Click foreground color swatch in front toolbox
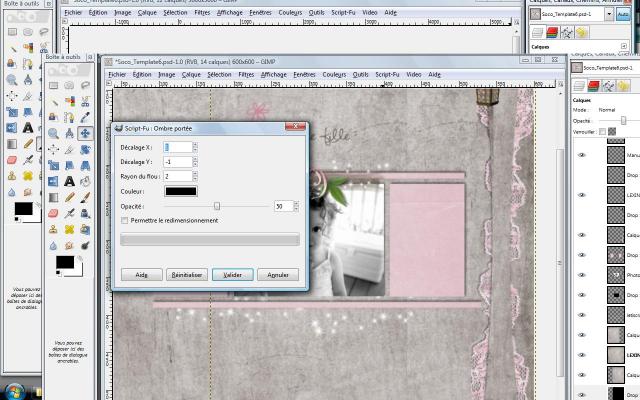Viewport: 640px width, 400px height. click(x=65, y=262)
